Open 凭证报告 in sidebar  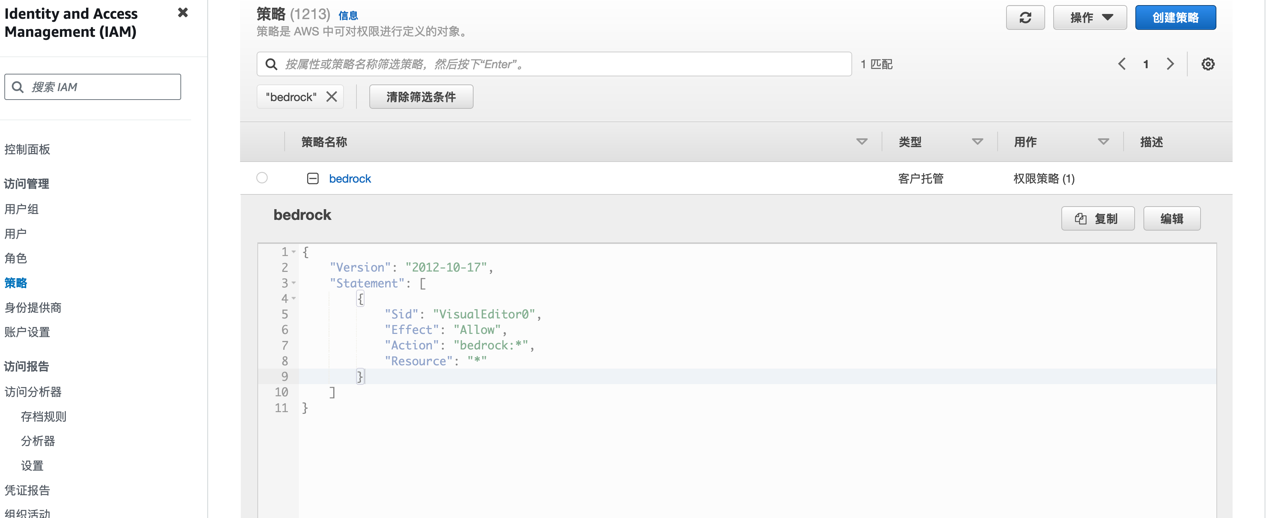pyautogui.click(x=27, y=491)
